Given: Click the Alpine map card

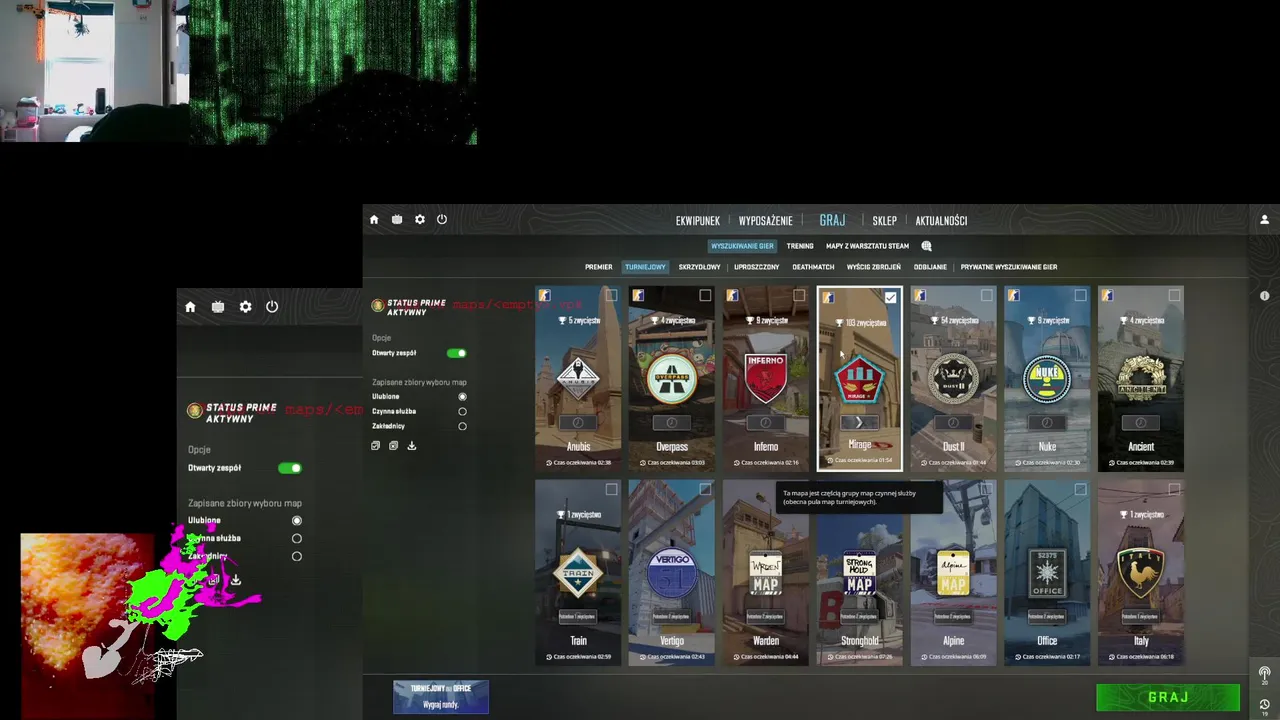Looking at the screenshot, I should tap(953, 573).
